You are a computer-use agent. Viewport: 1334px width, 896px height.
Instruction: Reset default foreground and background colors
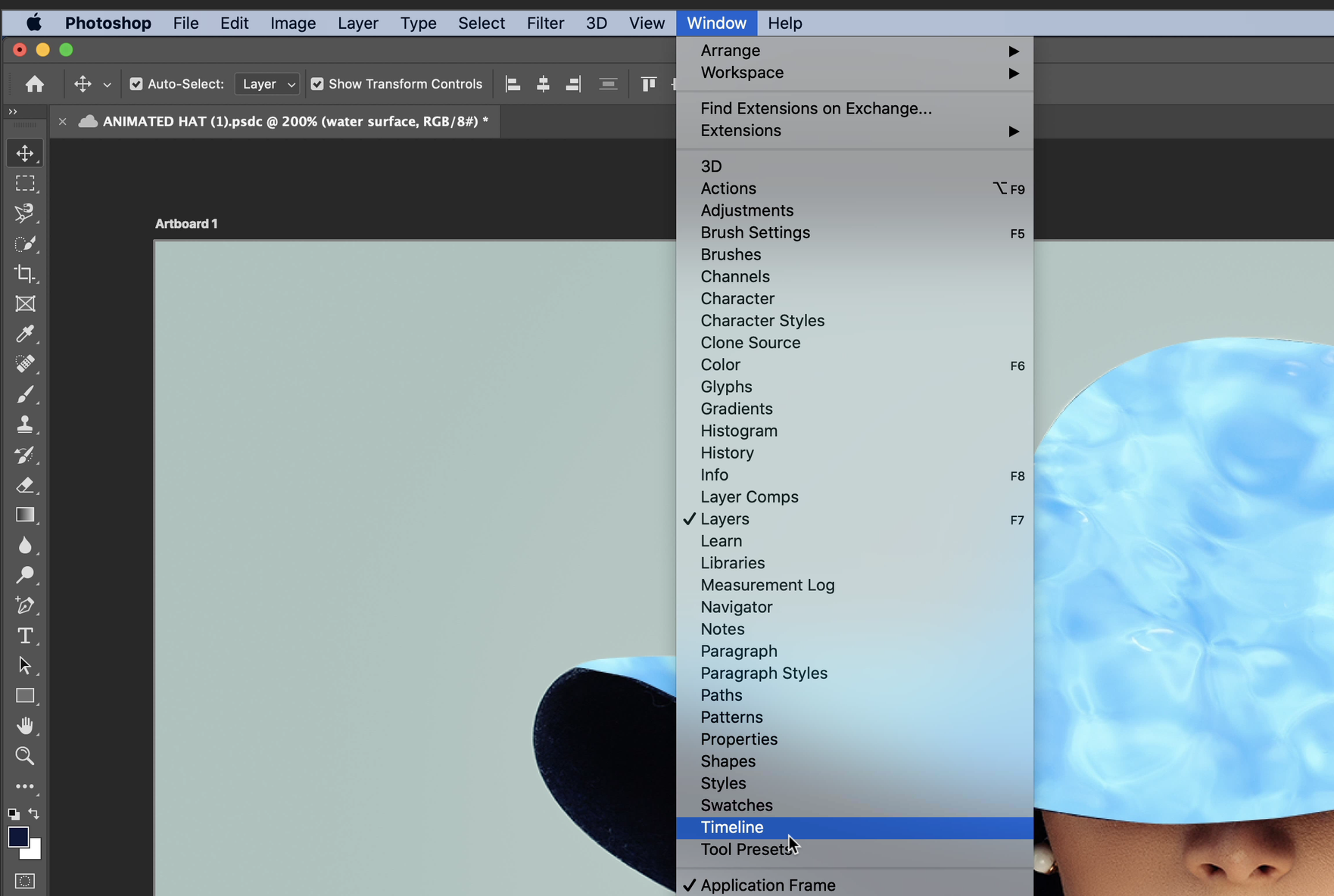point(14,814)
